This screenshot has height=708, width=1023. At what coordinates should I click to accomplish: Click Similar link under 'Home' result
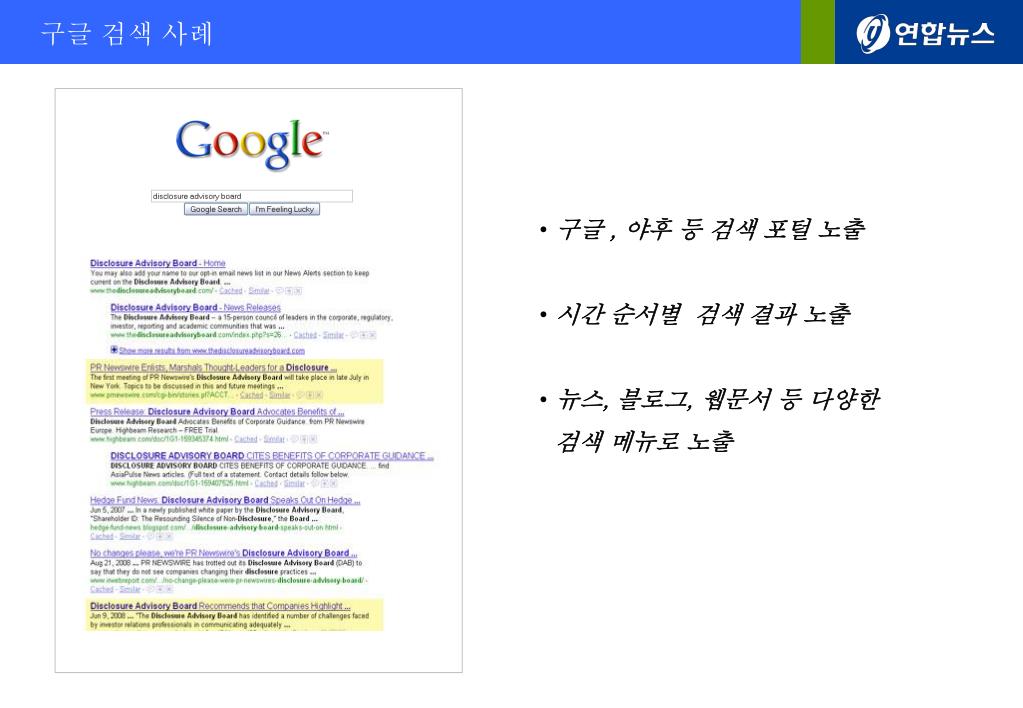tap(259, 291)
